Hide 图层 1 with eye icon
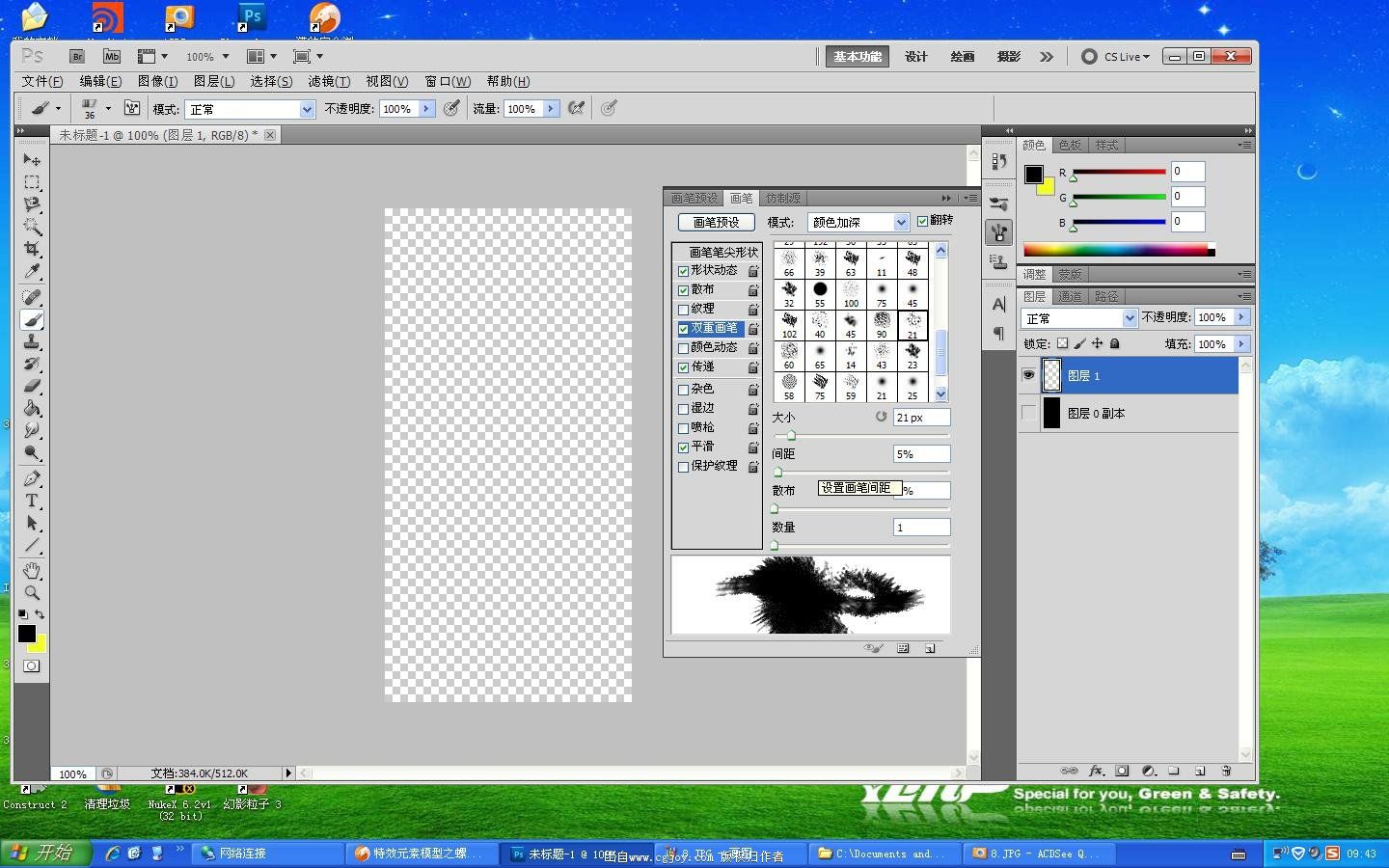 (1029, 375)
